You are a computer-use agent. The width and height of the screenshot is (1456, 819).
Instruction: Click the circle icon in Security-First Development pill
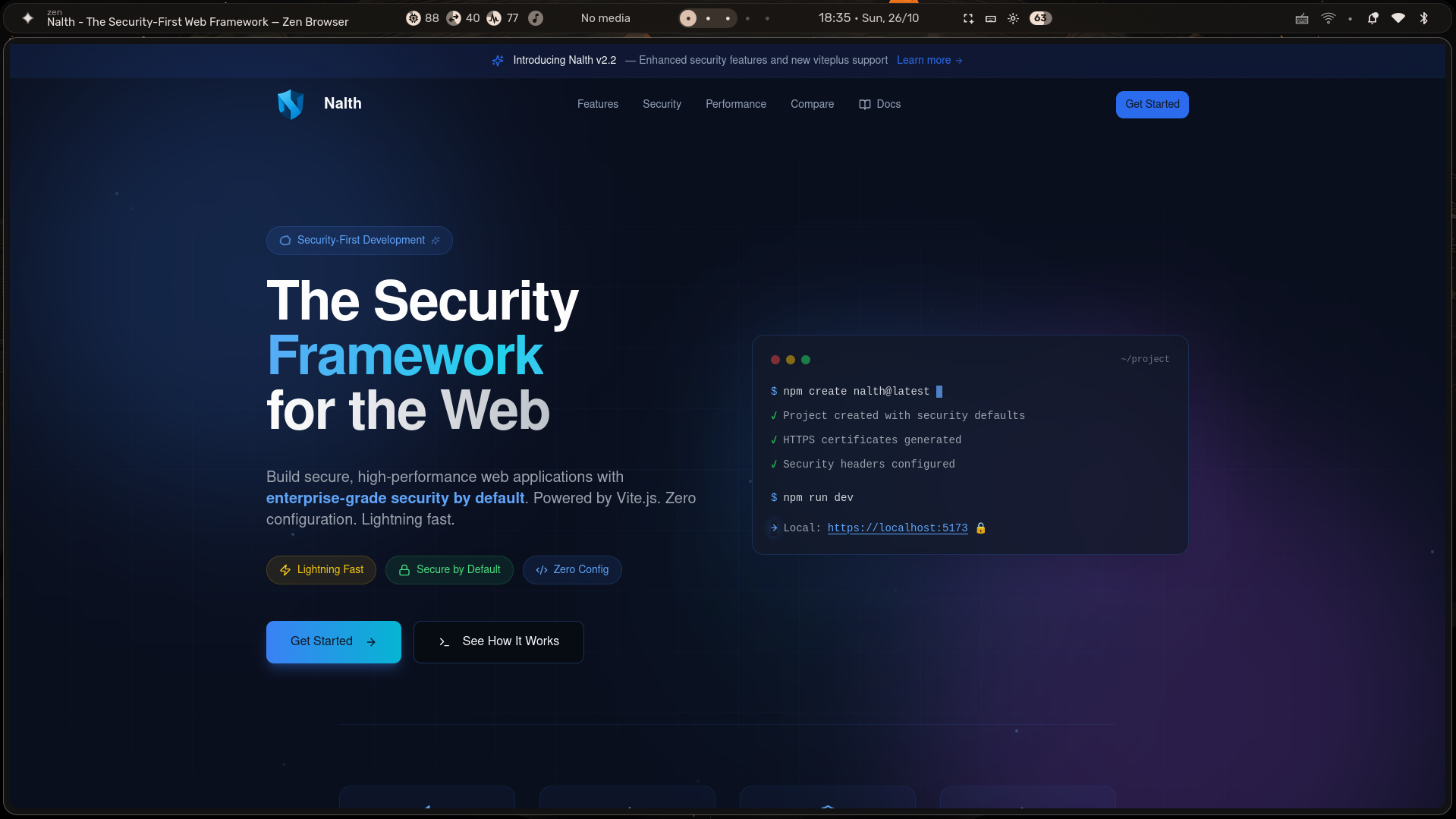point(285,241)
